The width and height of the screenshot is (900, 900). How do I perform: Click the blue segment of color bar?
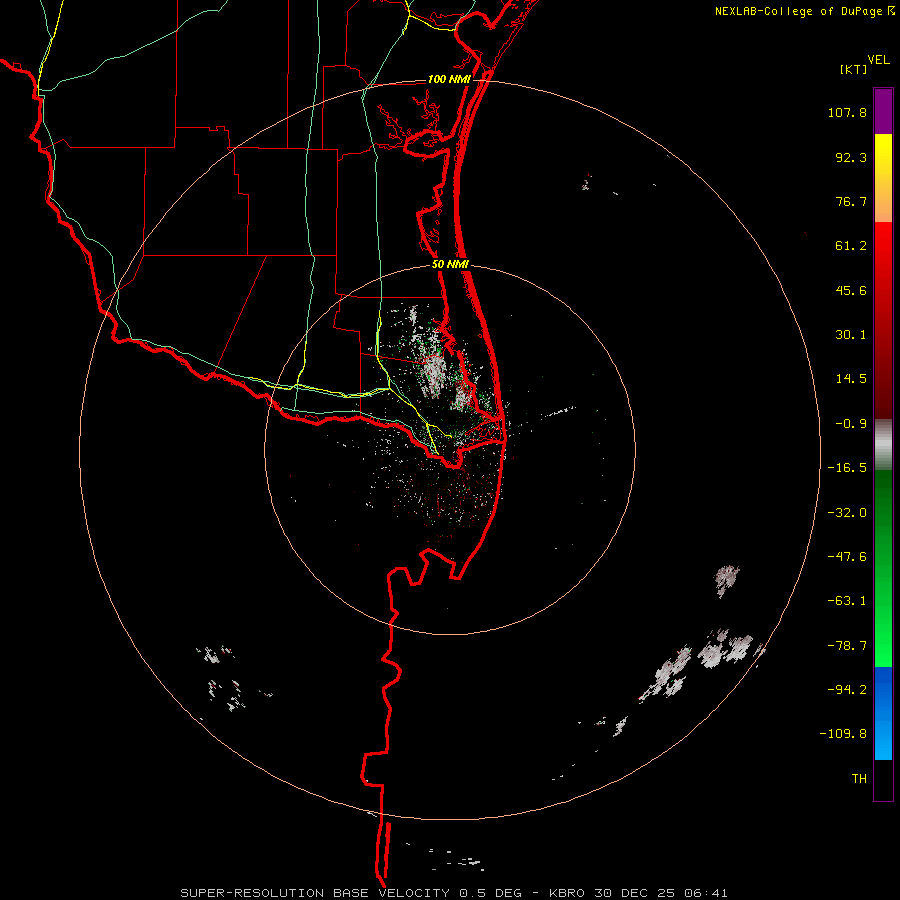click(x=883, y=713)
